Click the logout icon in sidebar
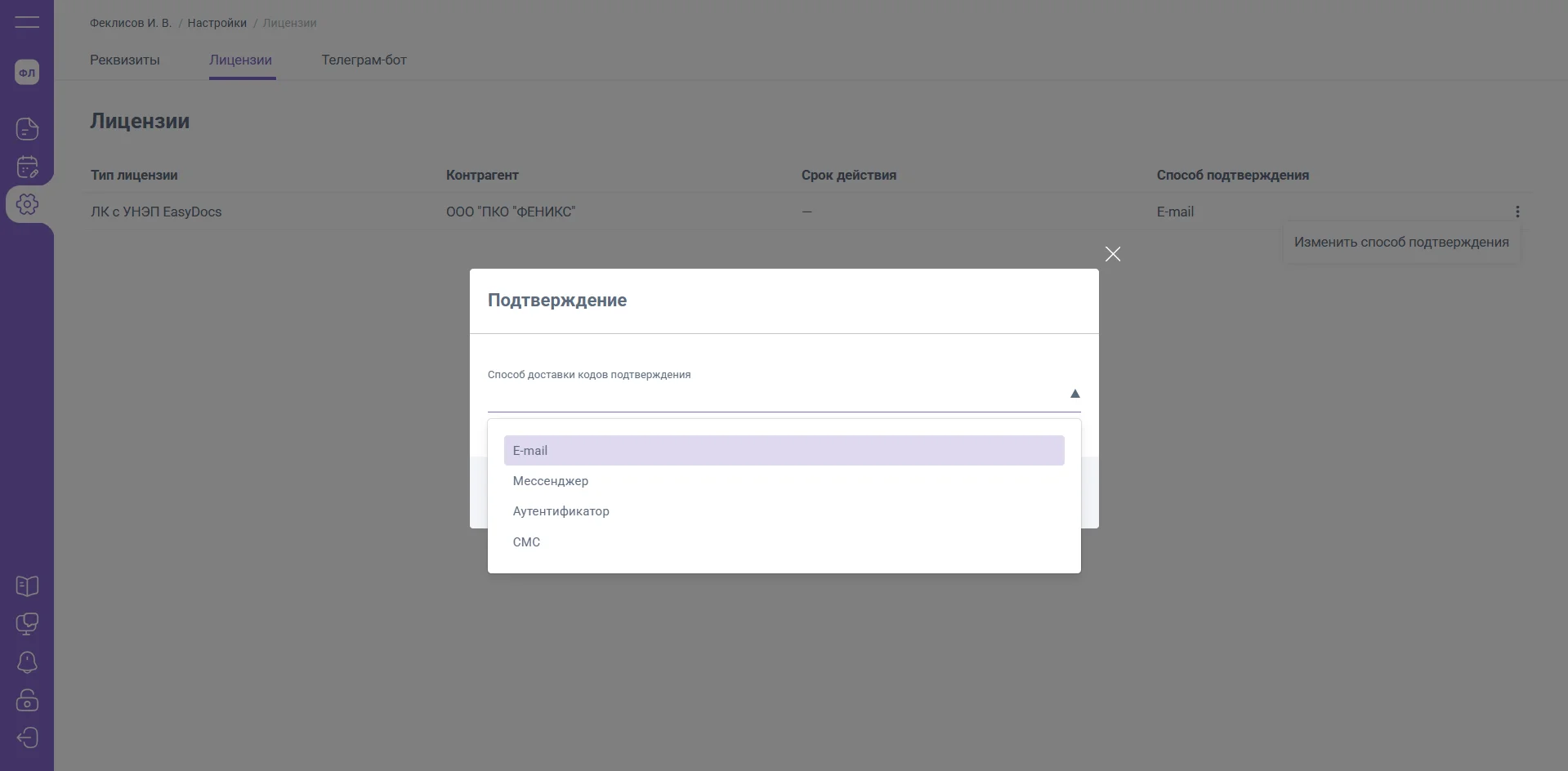 point(27,738)
